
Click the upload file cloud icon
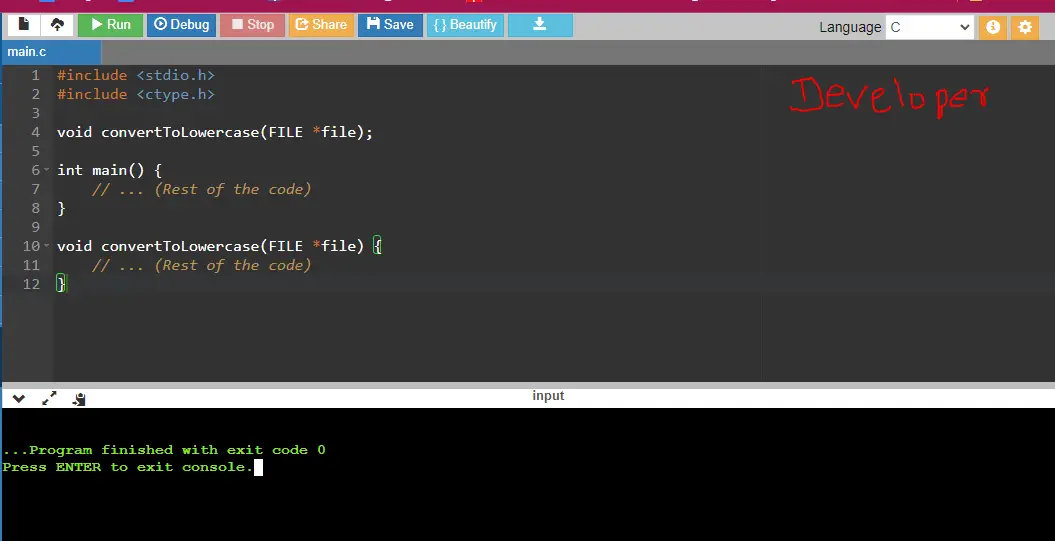click(57, 25)
